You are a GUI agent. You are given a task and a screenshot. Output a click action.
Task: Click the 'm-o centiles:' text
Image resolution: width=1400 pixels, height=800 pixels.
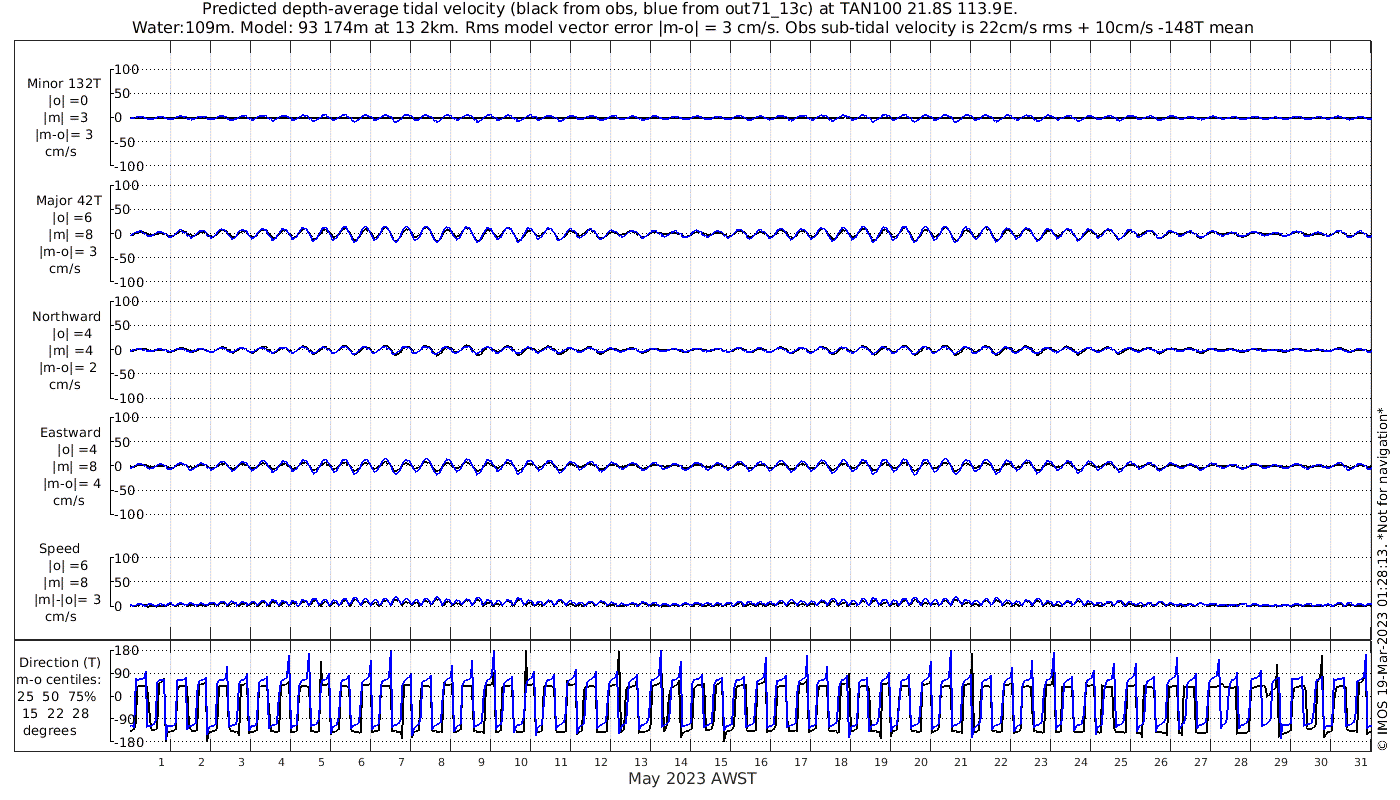(x=59, y=680)
